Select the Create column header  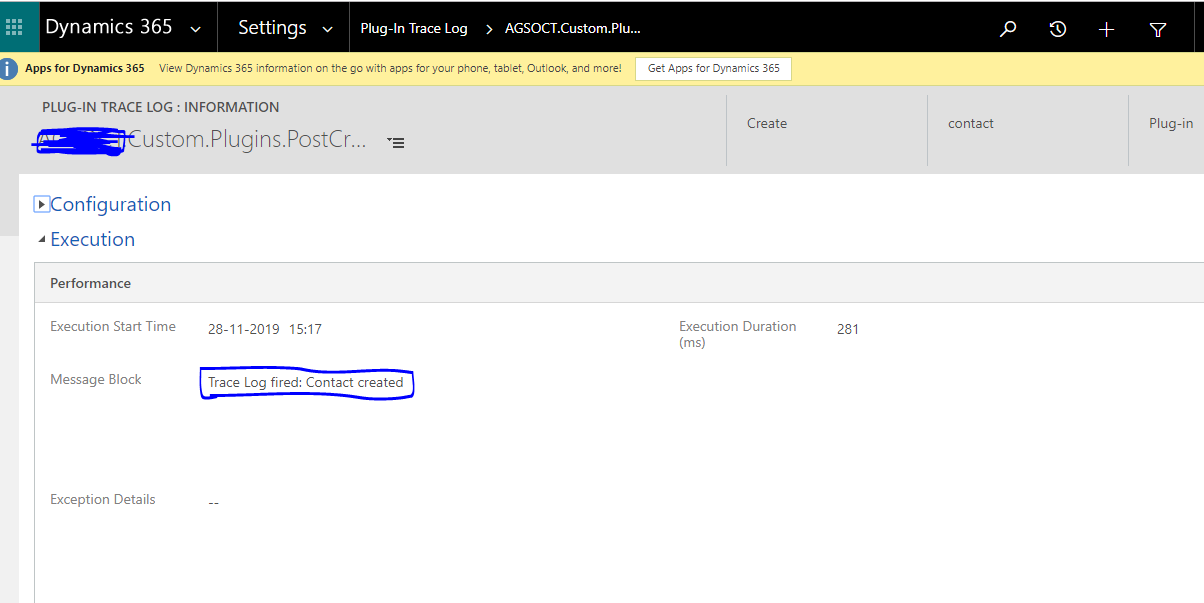(x=766, y=122)
